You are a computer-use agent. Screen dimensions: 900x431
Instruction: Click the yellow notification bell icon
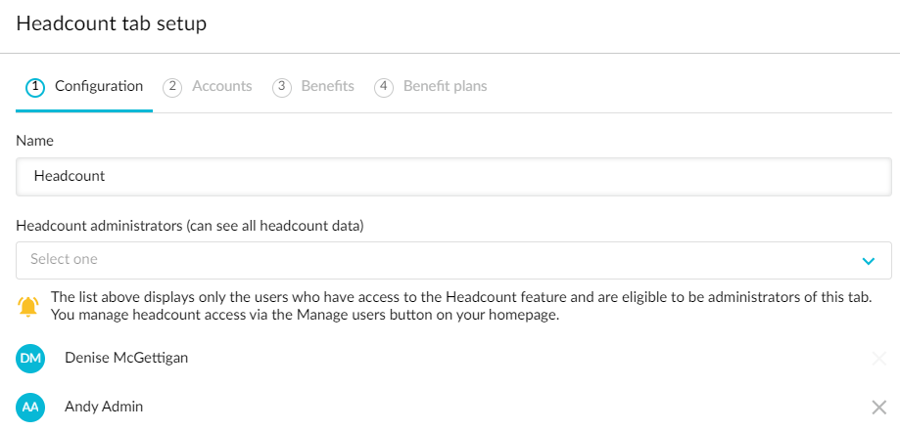[28, 306]
